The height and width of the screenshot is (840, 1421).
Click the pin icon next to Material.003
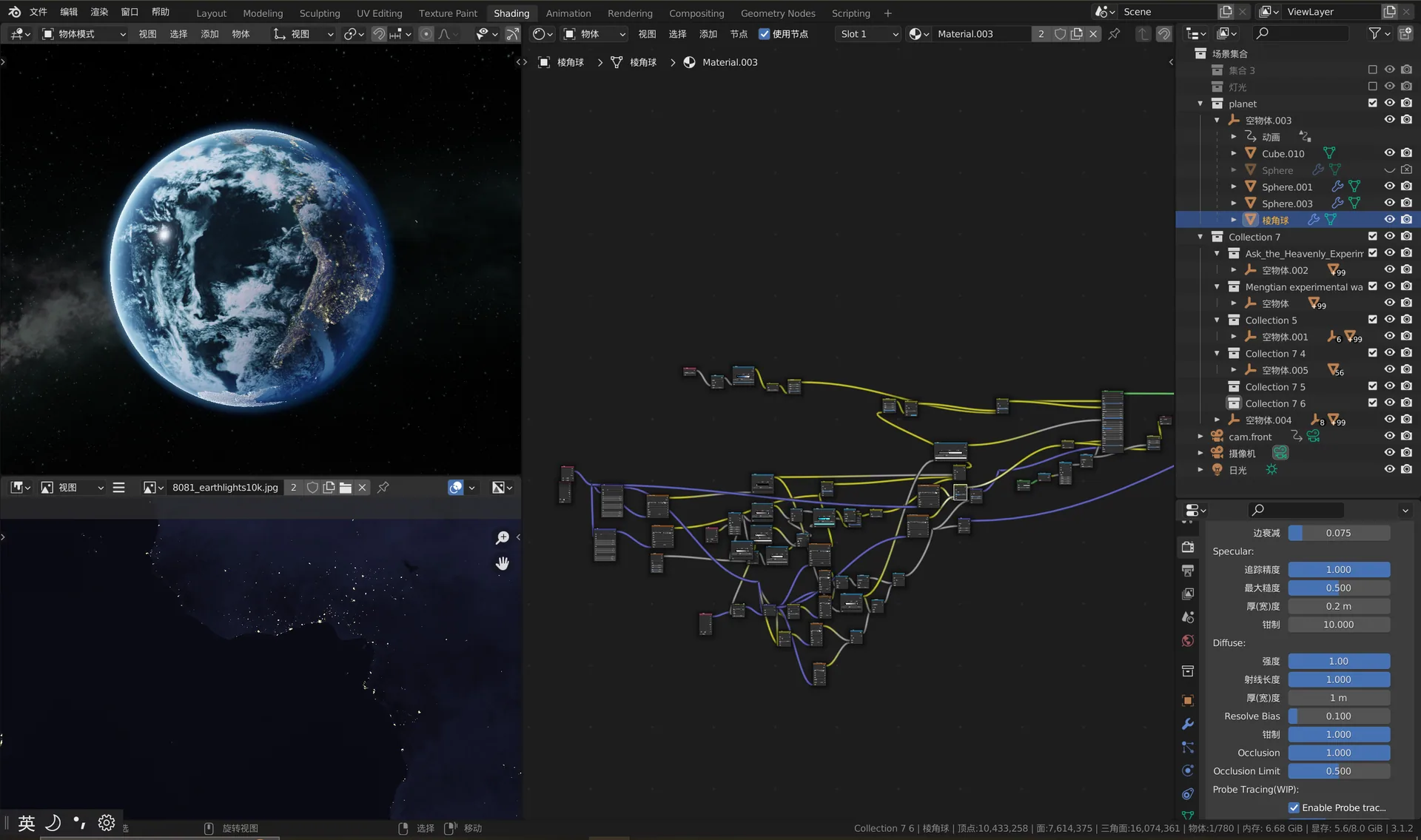tap(1114, 34)
